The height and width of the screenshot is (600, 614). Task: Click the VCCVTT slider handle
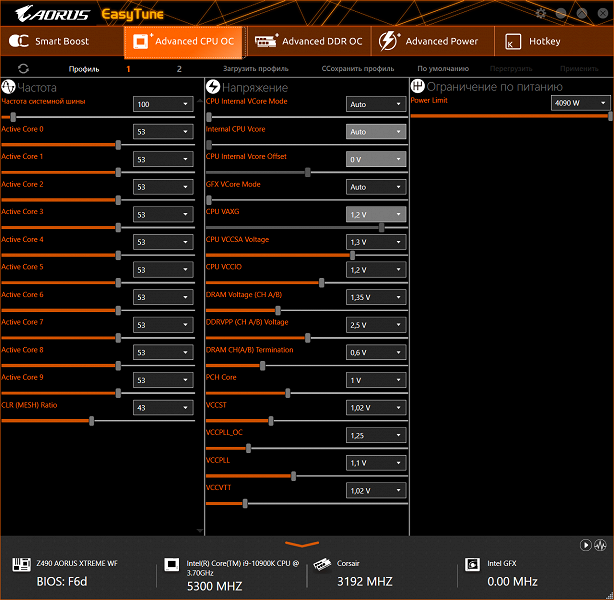[245, 504]
